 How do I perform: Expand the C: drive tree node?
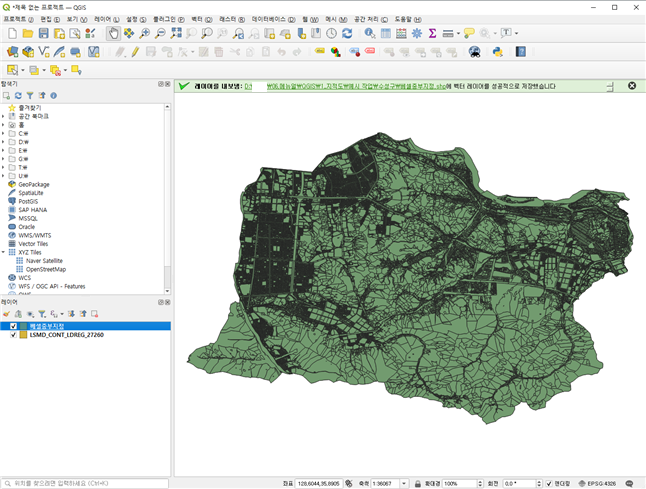[3, 133]
